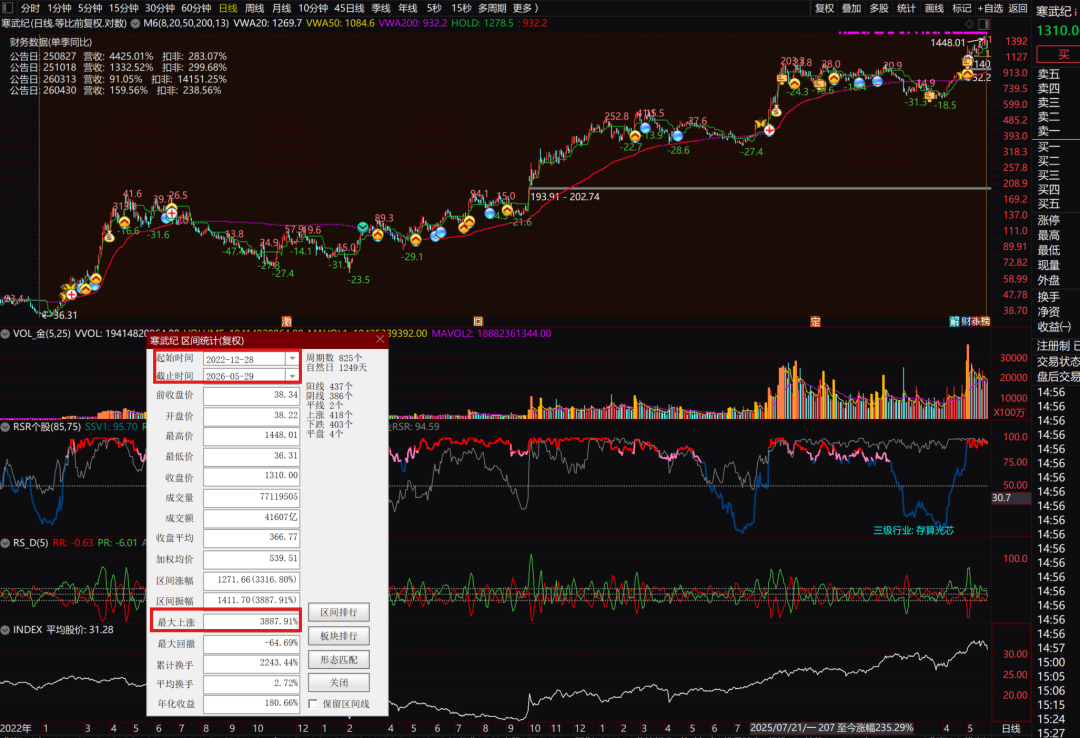This screenshot has width=1080, height=738.
Task: Click the 激 marker on the chart bottom
Action: (287, 321)
